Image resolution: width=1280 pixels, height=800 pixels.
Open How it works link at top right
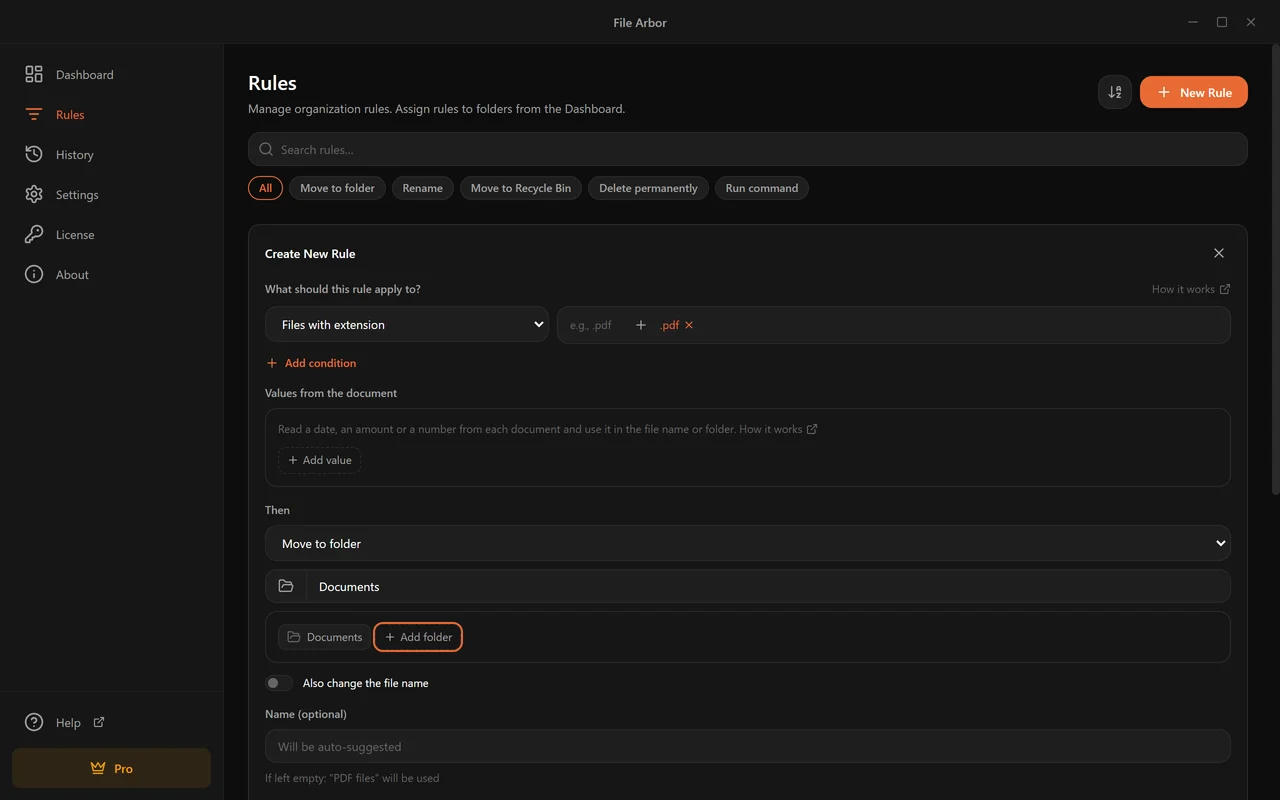(1191, 289)
